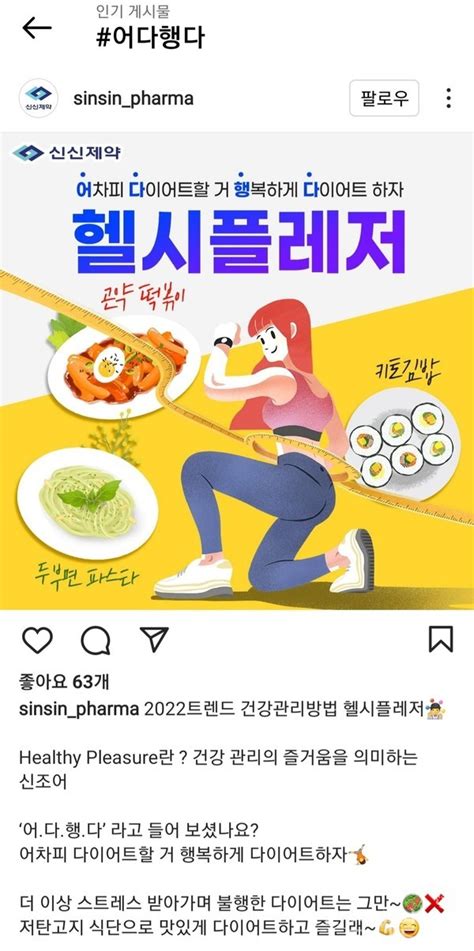Share post using paper plane icon

(154, 639)
